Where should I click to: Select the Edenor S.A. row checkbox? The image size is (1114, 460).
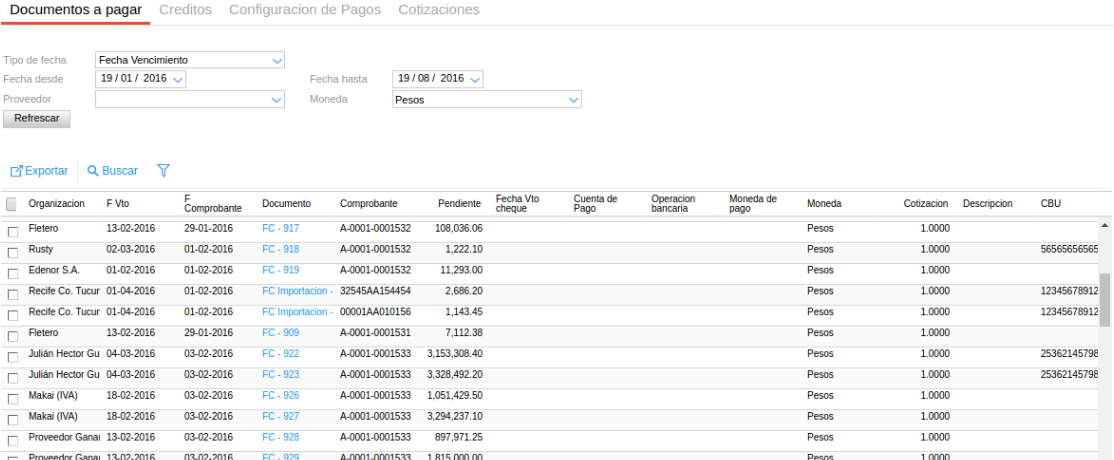pos(12,273)
